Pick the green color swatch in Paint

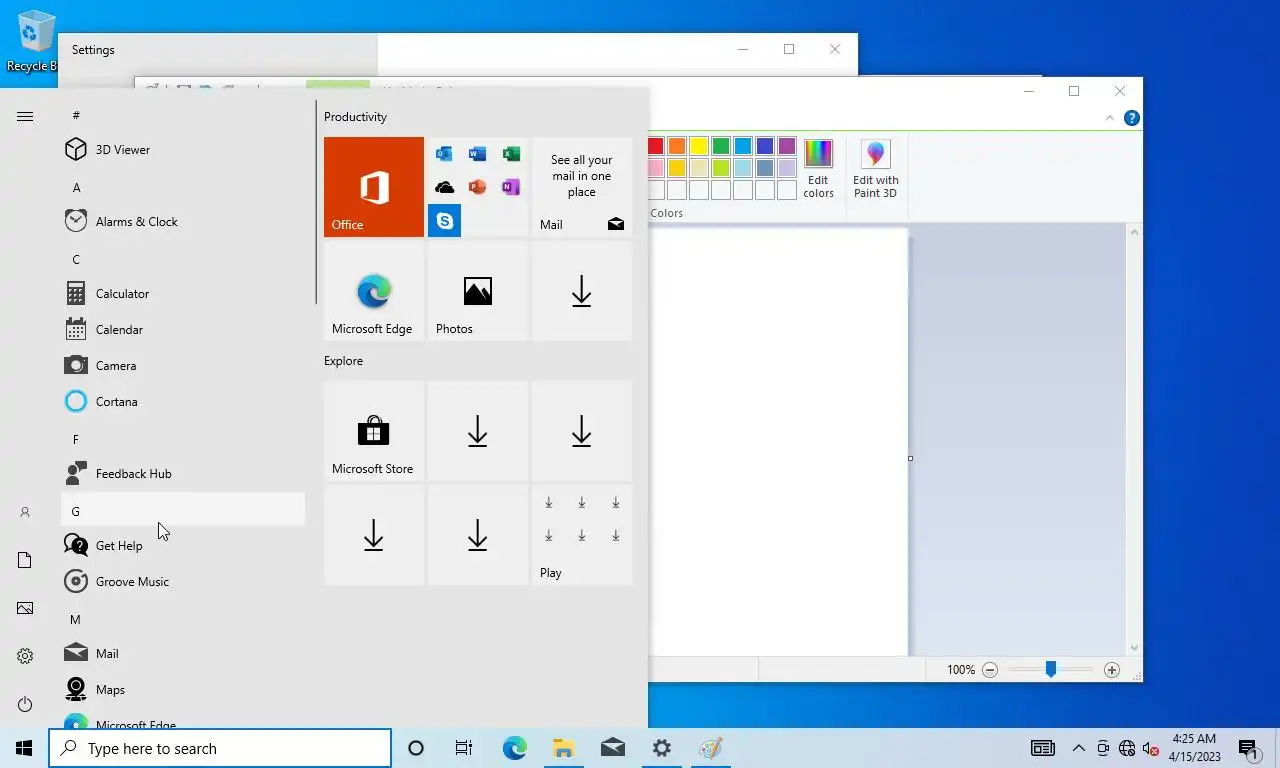coord(721,146)
